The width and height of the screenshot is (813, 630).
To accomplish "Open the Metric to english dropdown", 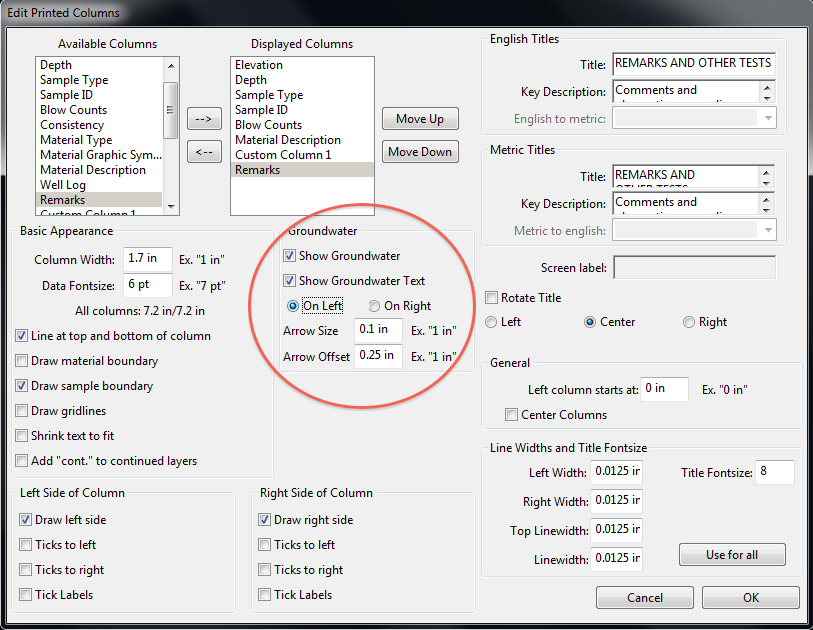I will 767,230.
